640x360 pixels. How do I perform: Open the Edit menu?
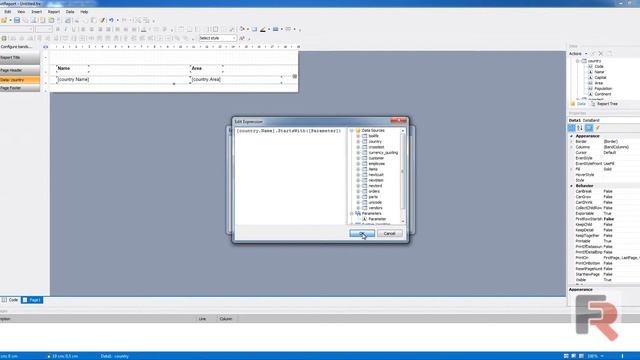[x=8, y=12]
